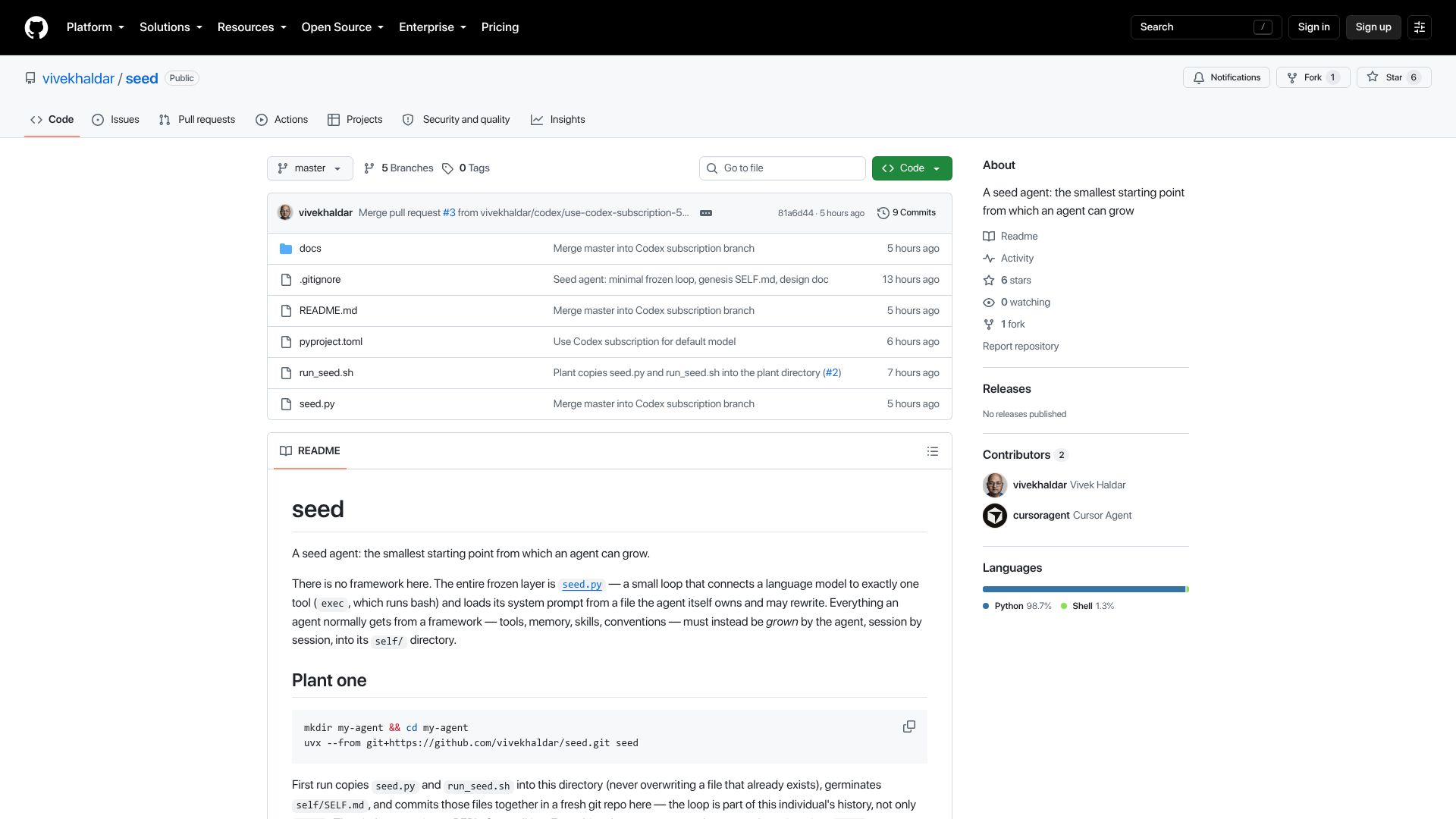View the 0 Tags link
The width and height of the screenshot is (1456, 819).
click(x=466, y=168)
